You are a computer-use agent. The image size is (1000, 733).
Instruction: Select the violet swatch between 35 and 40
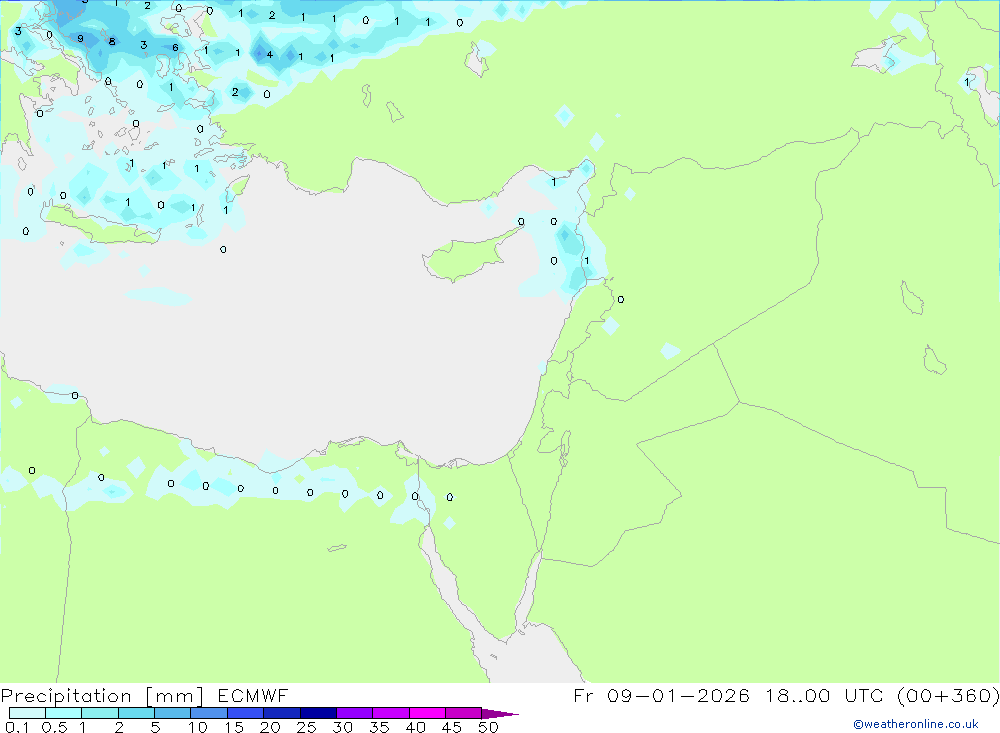coord(391,713)
